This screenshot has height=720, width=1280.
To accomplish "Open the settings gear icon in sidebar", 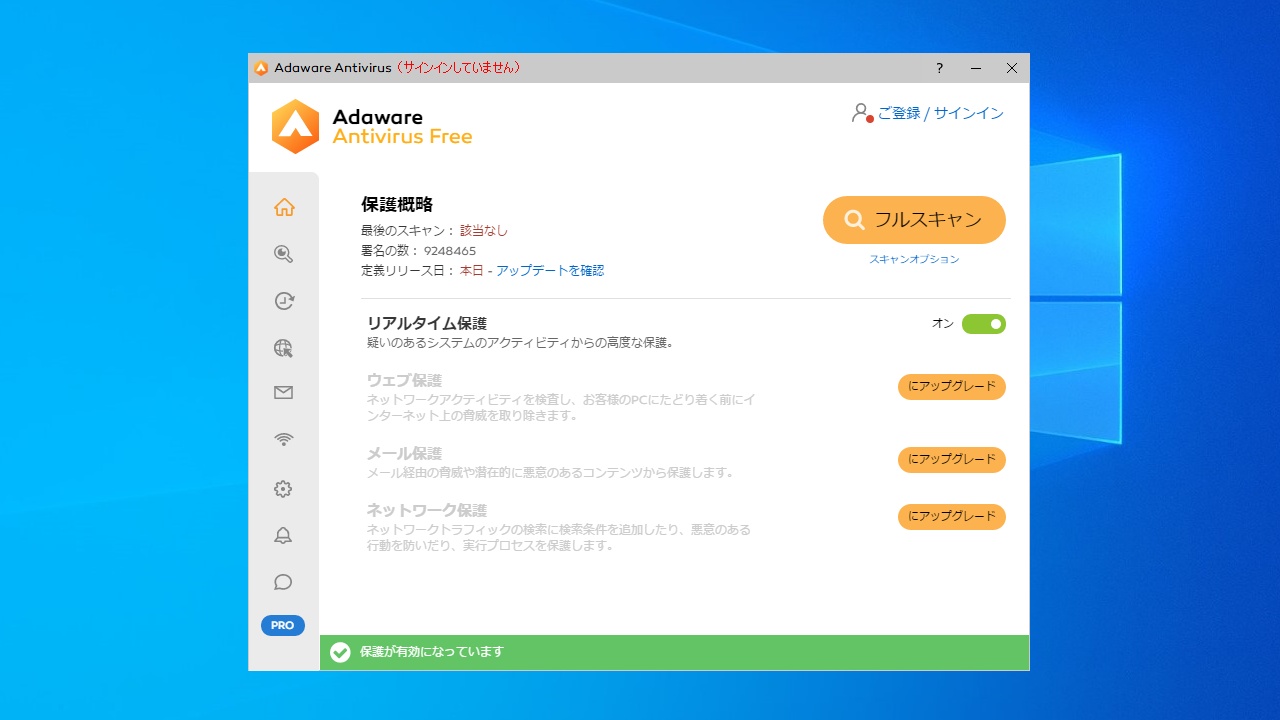I will point(284,489).
